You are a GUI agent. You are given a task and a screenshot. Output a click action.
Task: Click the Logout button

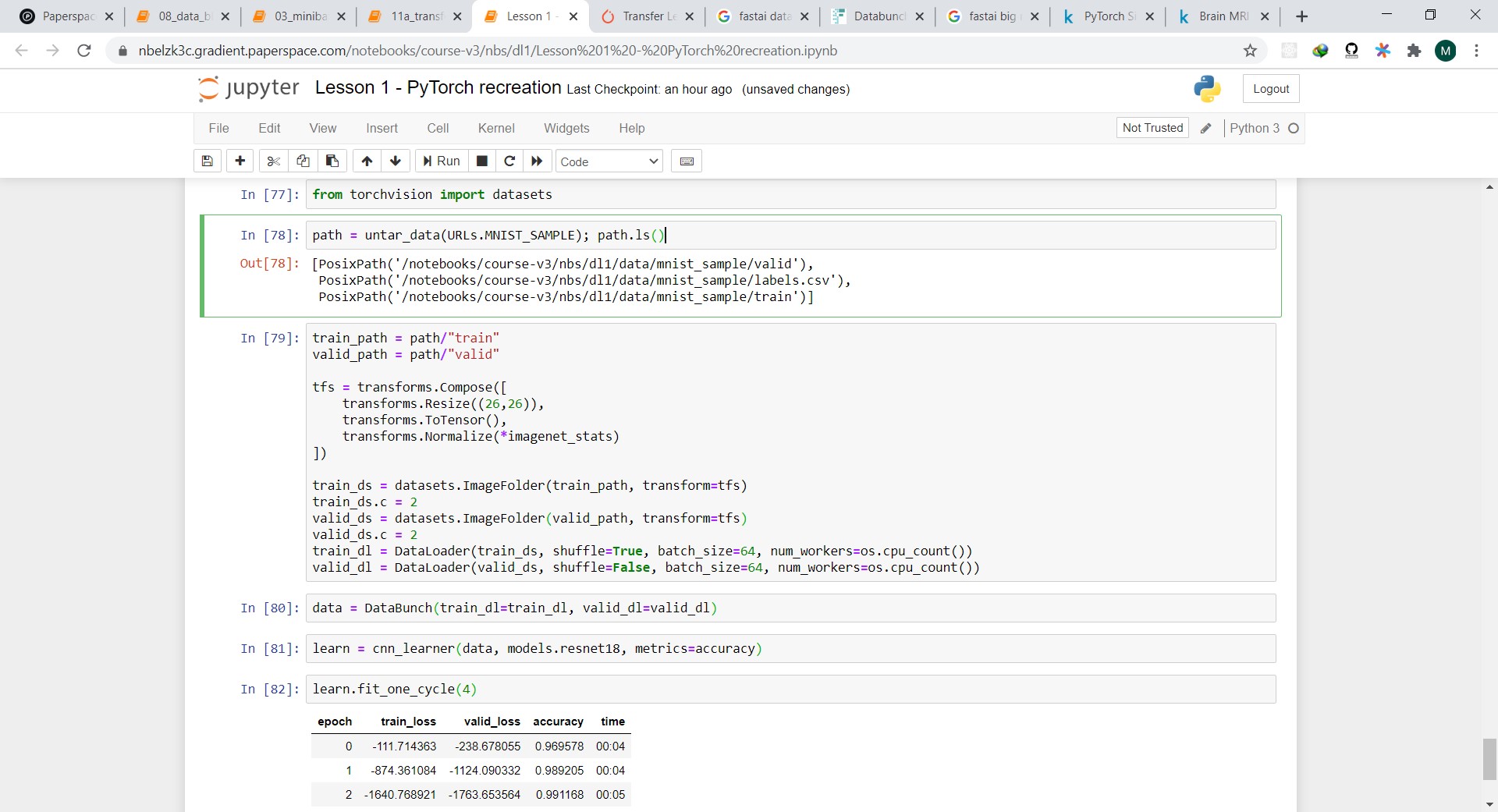coord(1271,89)
